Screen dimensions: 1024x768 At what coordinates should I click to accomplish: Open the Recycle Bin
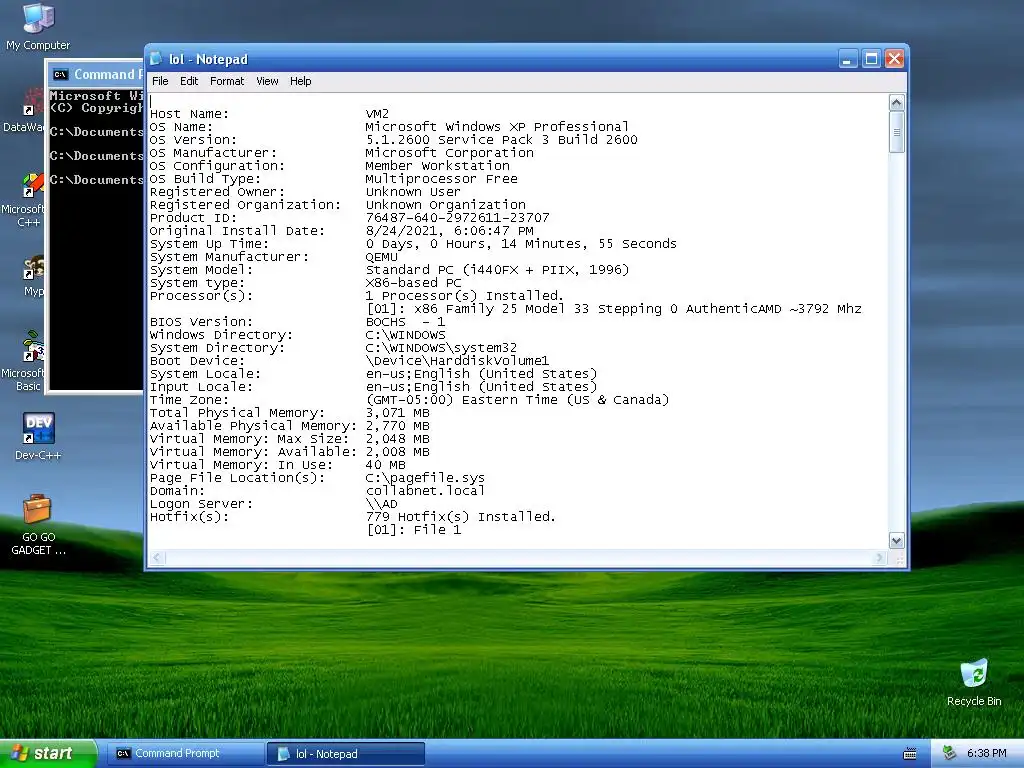974,682
